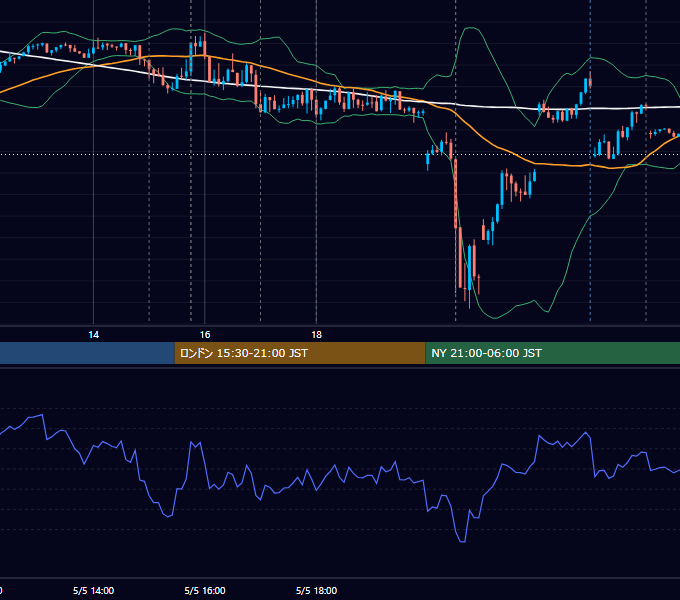This screenshot has height=600, width=680.
Task: Click the 14 hour label on price chart axis
Action: 93,335
